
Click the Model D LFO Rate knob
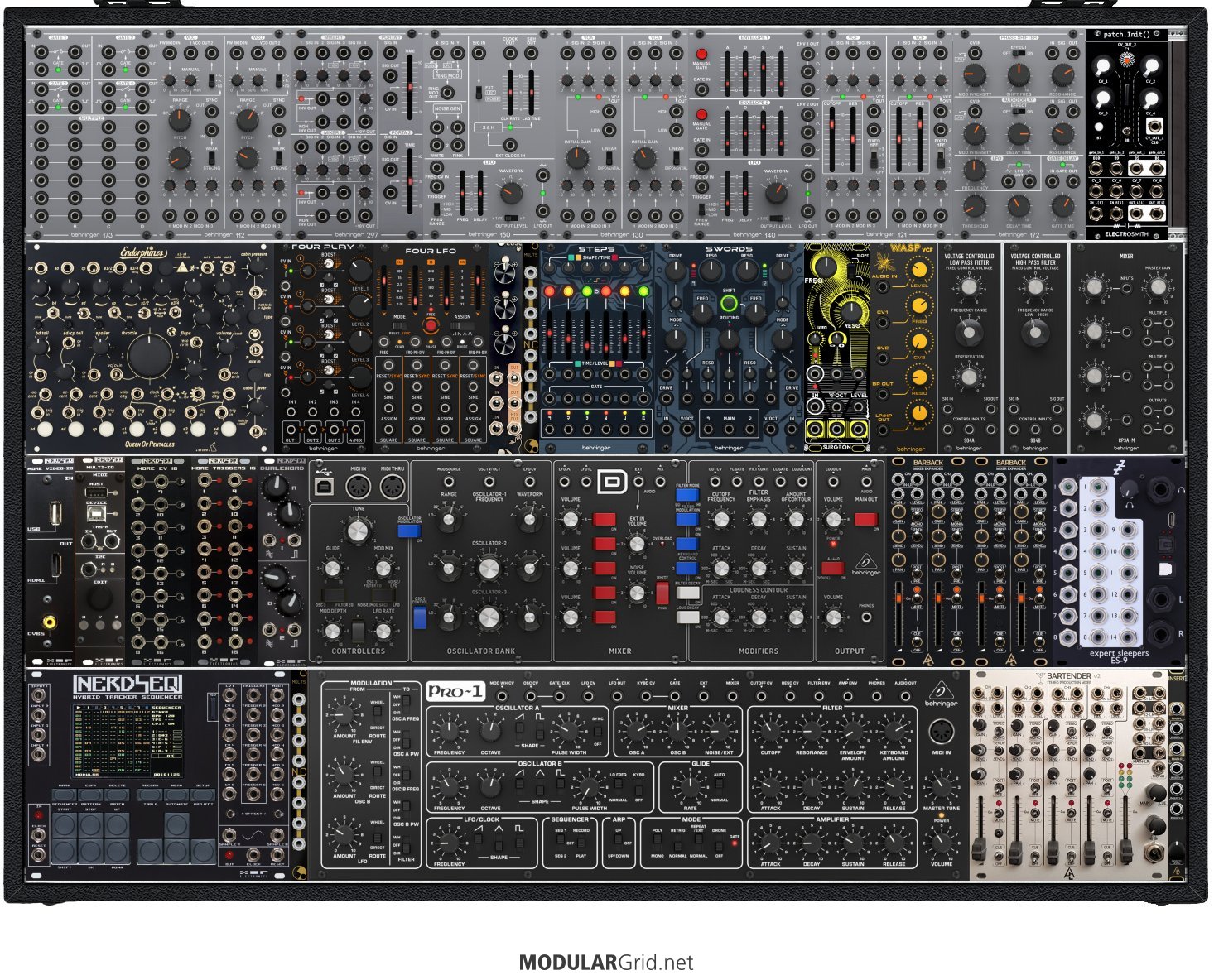[383, 632]
